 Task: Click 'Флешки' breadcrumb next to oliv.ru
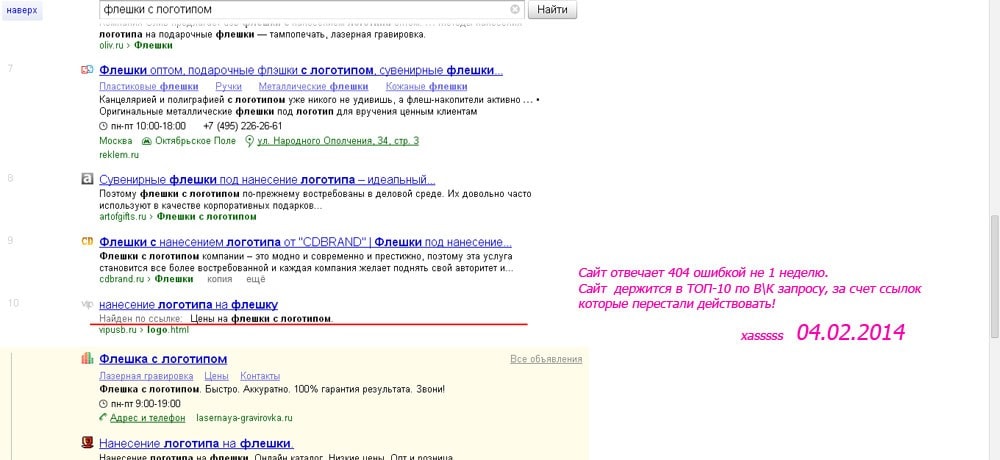tap(153, 45)
